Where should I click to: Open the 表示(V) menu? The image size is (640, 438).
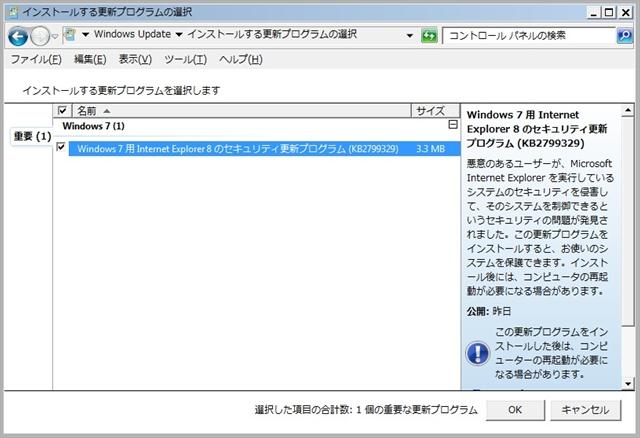(x=135, y=60)
